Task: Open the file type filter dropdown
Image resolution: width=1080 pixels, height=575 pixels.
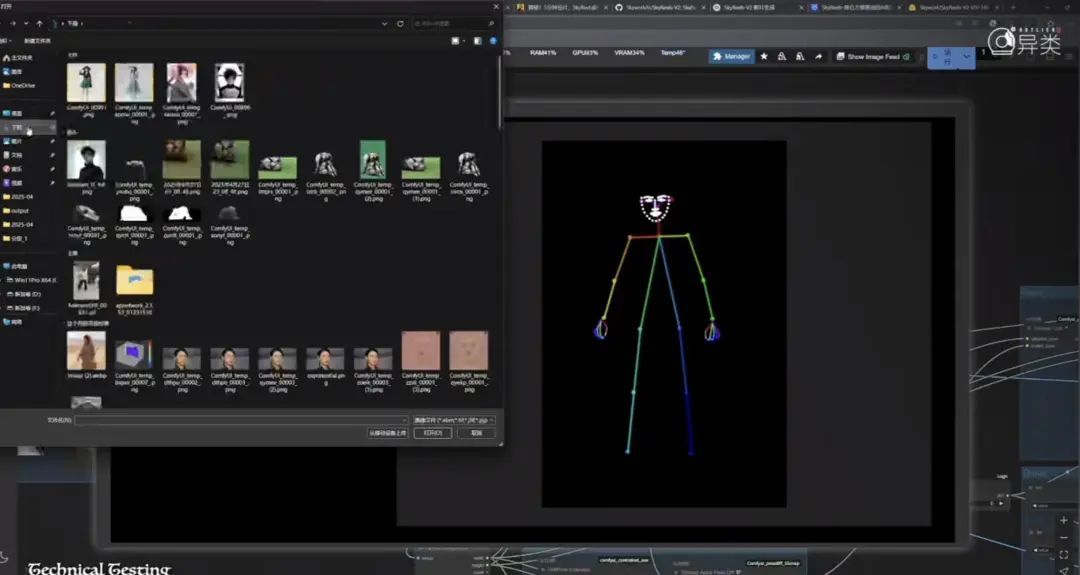Action: [x=454, y=420]
